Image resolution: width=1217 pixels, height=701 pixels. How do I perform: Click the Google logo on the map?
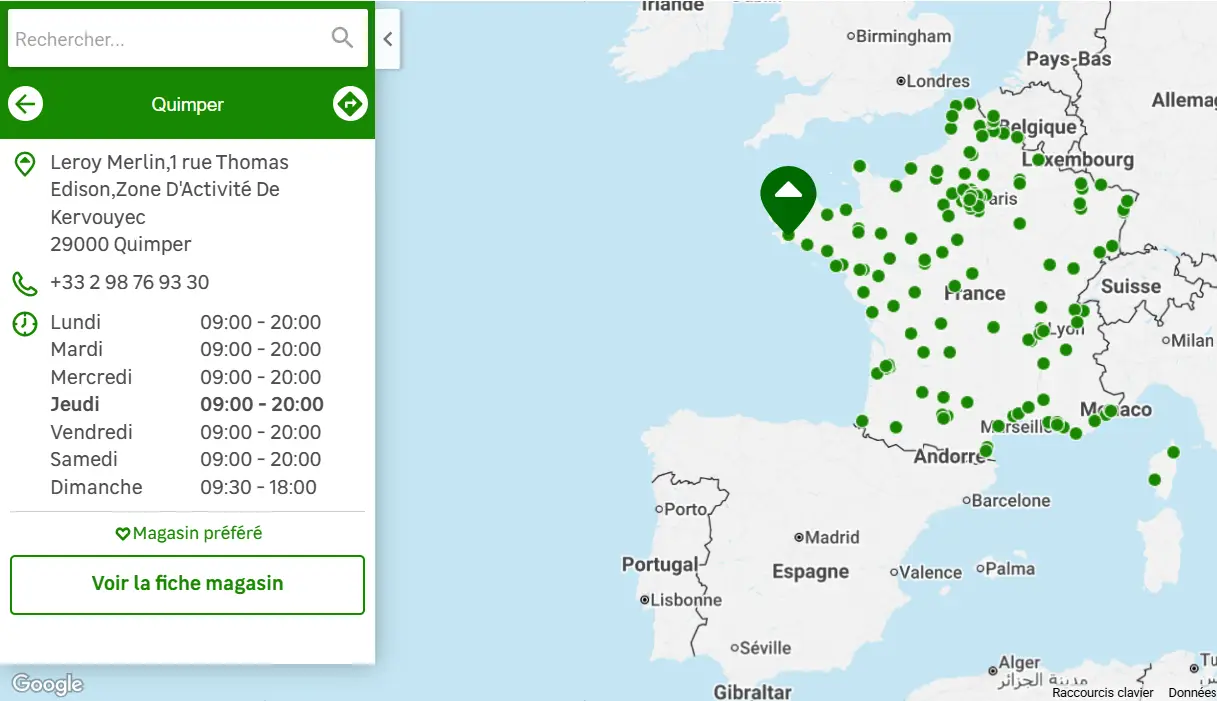point(46,683)
